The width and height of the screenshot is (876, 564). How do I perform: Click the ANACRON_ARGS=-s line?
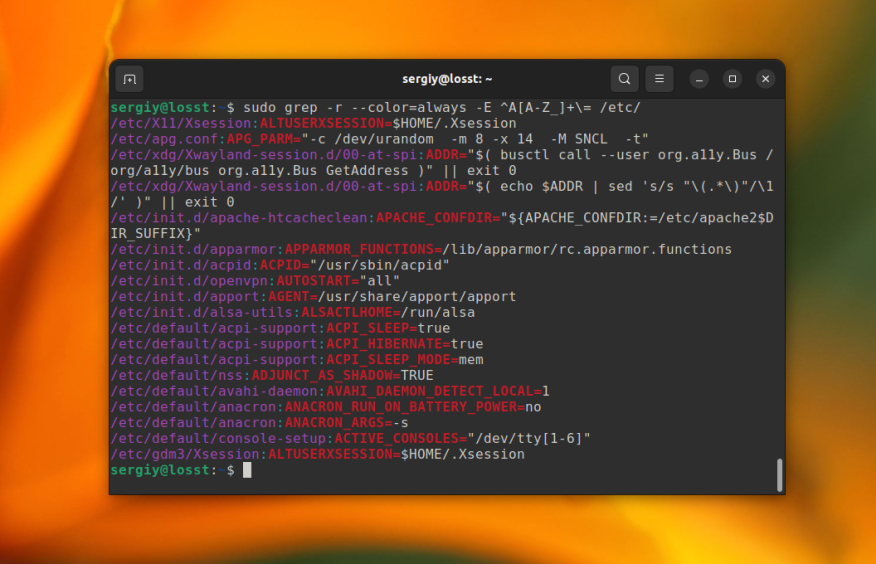pyautogui.click(x=260, y=422)
